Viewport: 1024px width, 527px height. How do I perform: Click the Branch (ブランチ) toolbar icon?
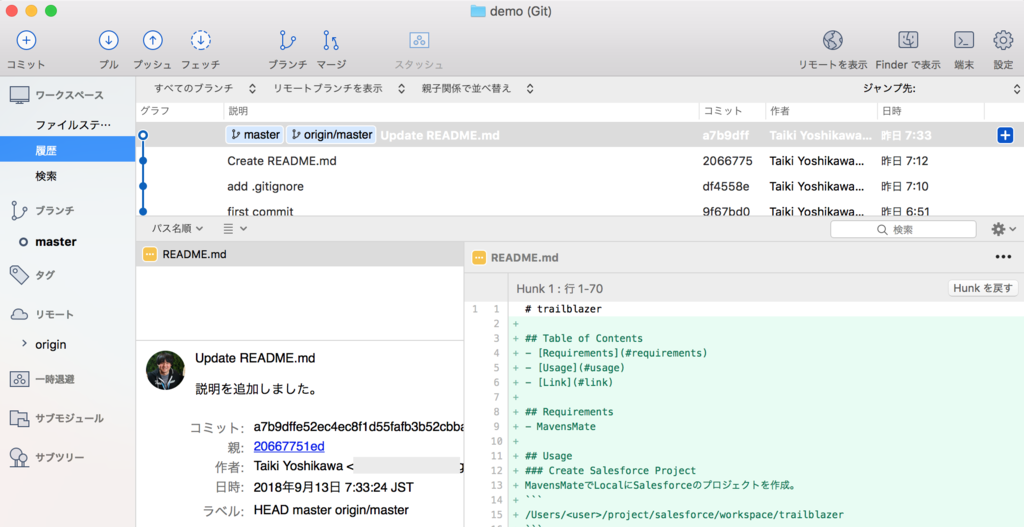coord(287,40)
